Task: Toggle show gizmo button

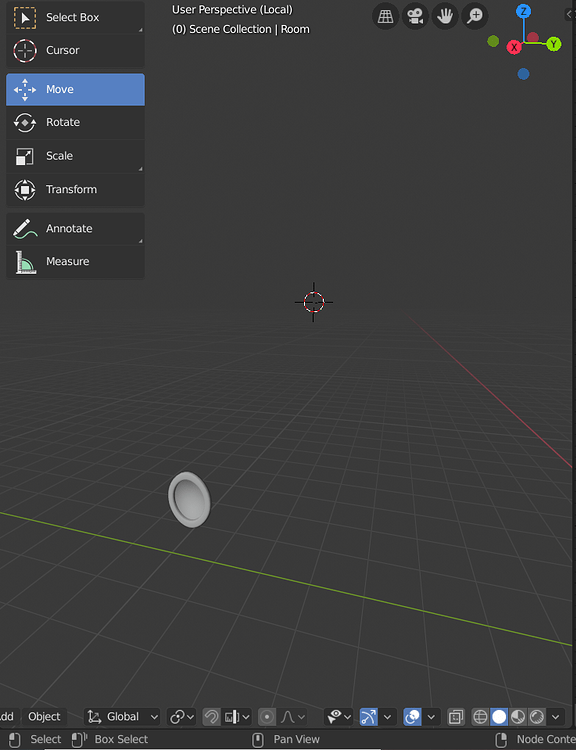Action: 369,717
